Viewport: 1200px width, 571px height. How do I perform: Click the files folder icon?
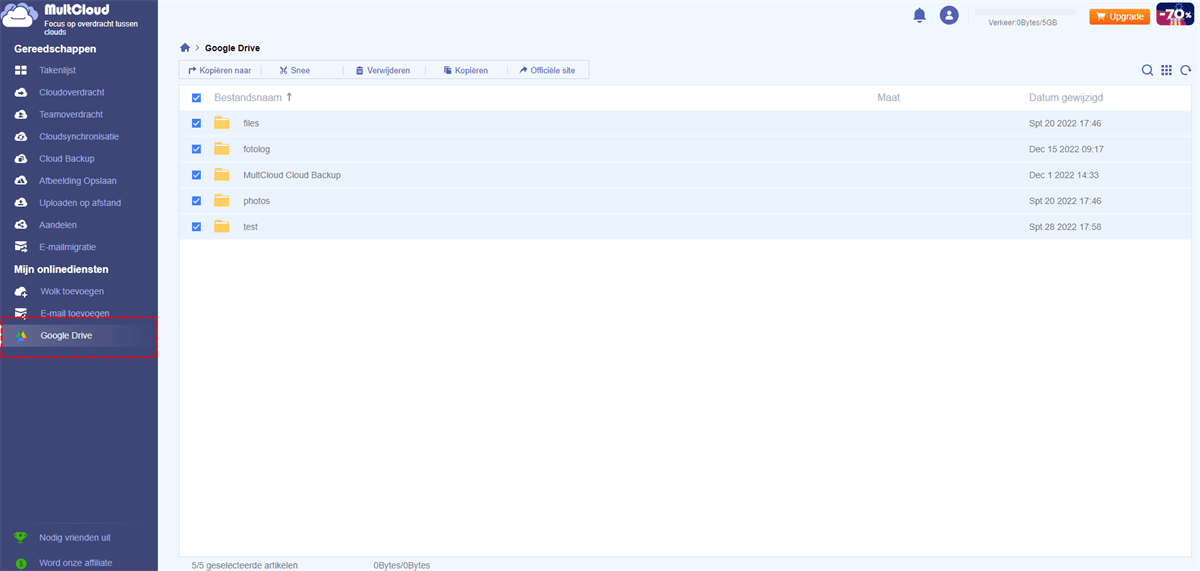222,123
